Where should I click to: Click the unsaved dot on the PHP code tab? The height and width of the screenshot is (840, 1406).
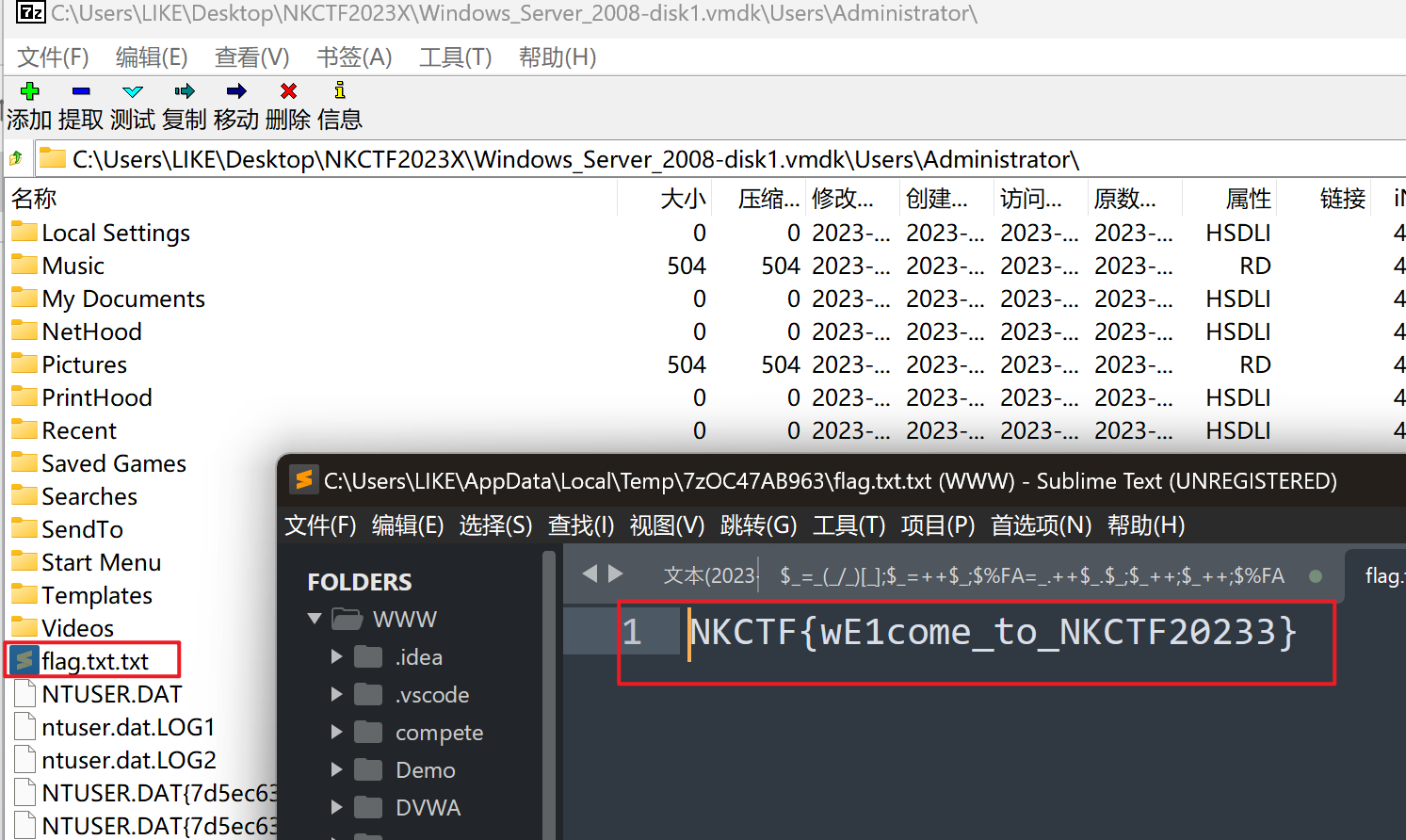pyautogui.click(x=1316, y=575)
